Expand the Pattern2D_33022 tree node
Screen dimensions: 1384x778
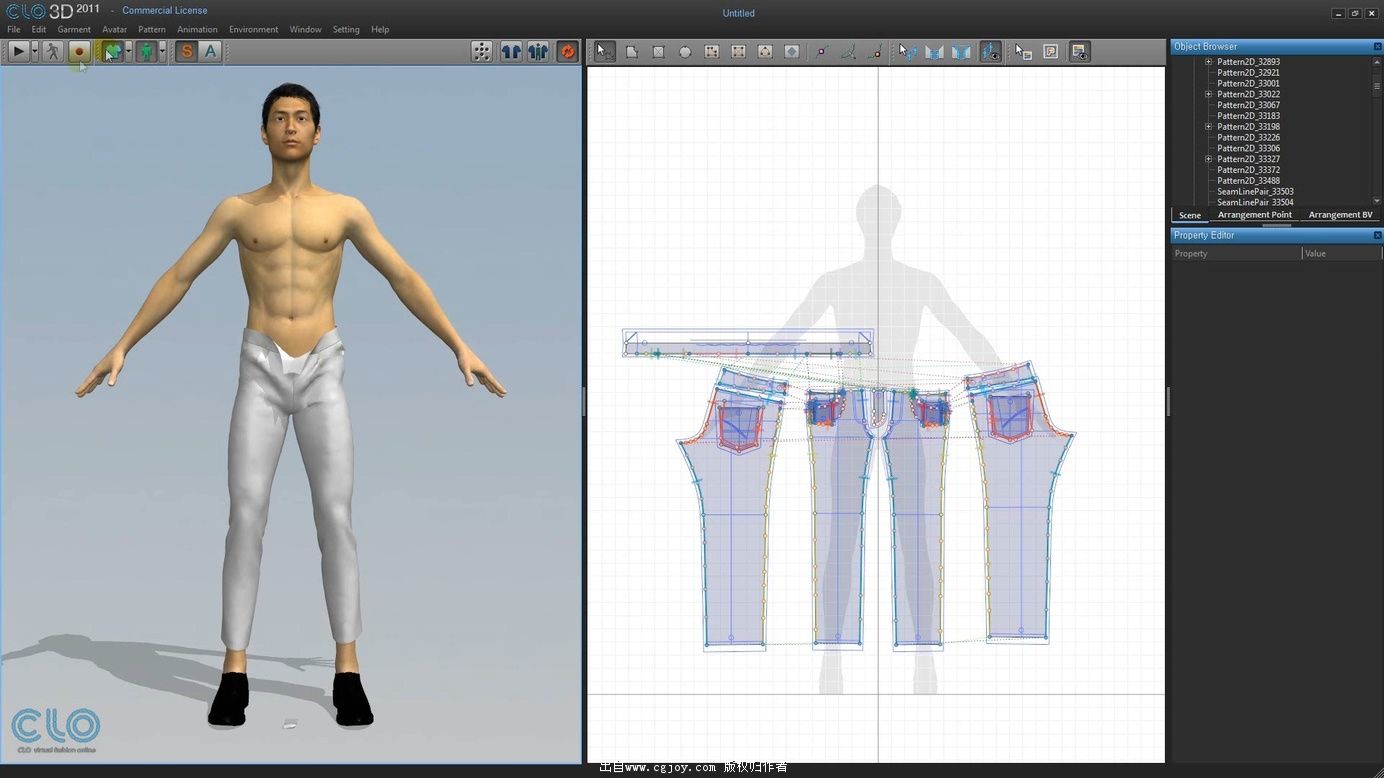coord(1208,94)
